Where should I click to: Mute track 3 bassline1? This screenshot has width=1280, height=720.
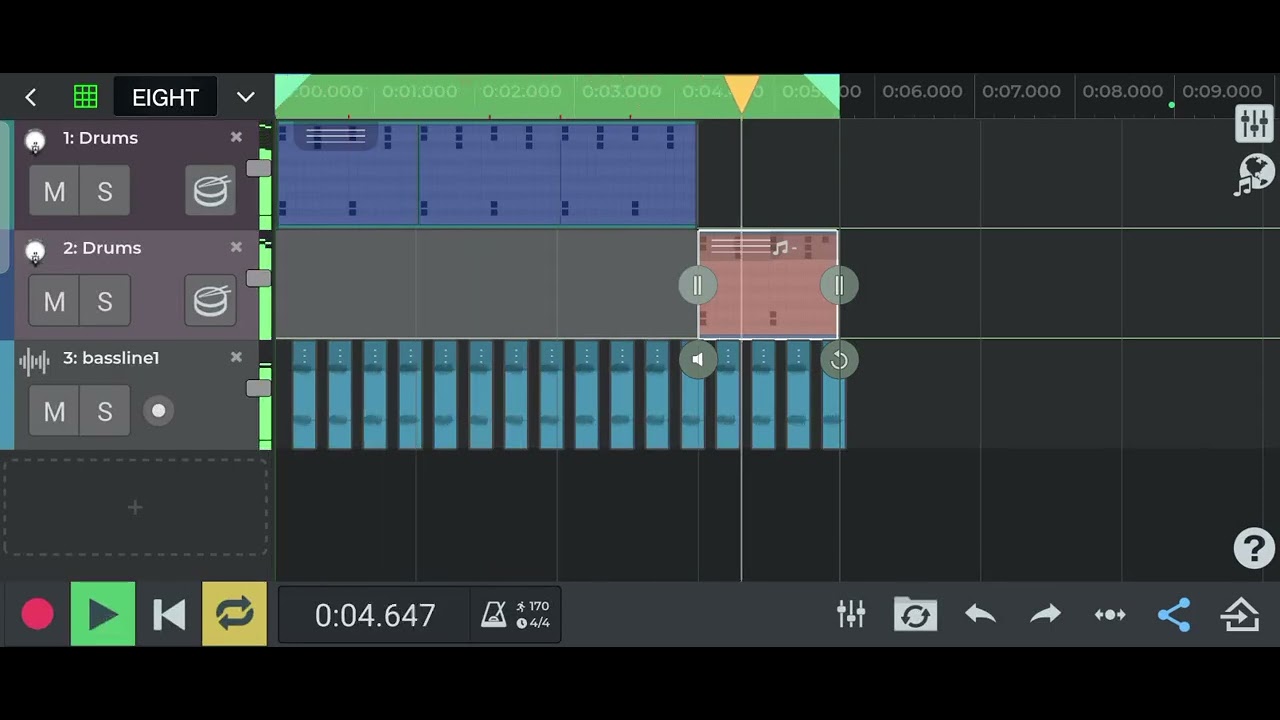click(x=54, y=411)
